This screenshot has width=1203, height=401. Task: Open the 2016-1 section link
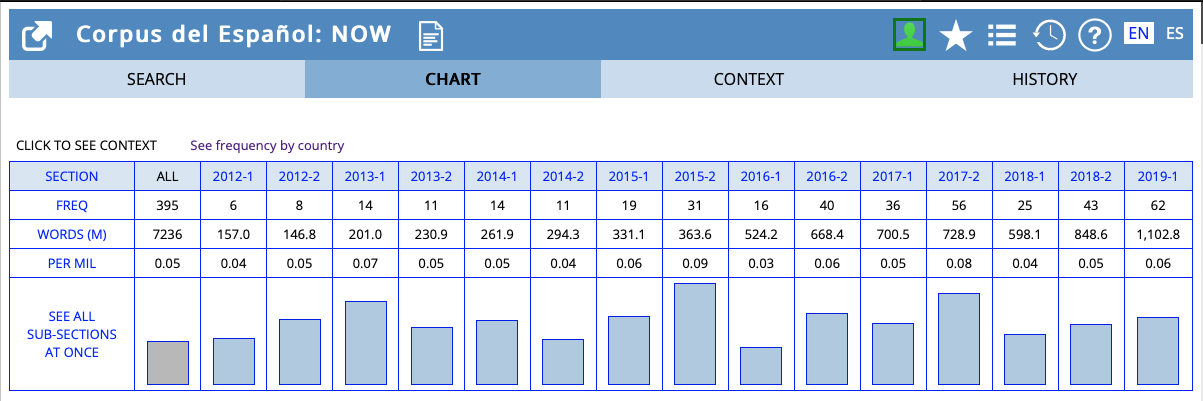tap(761, 176)
